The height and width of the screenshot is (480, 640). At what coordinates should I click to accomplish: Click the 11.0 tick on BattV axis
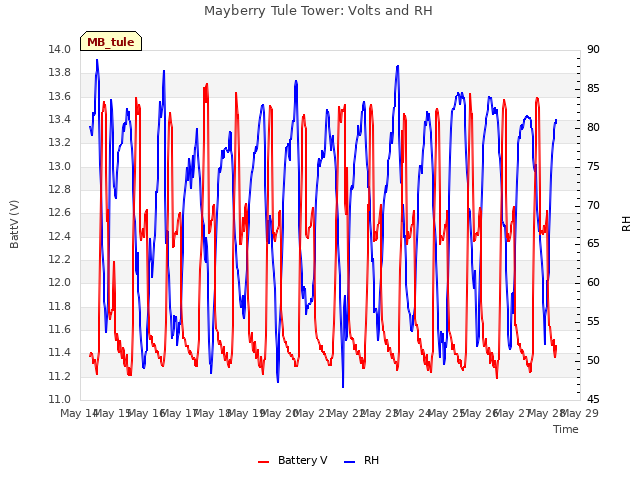(60, 399)
